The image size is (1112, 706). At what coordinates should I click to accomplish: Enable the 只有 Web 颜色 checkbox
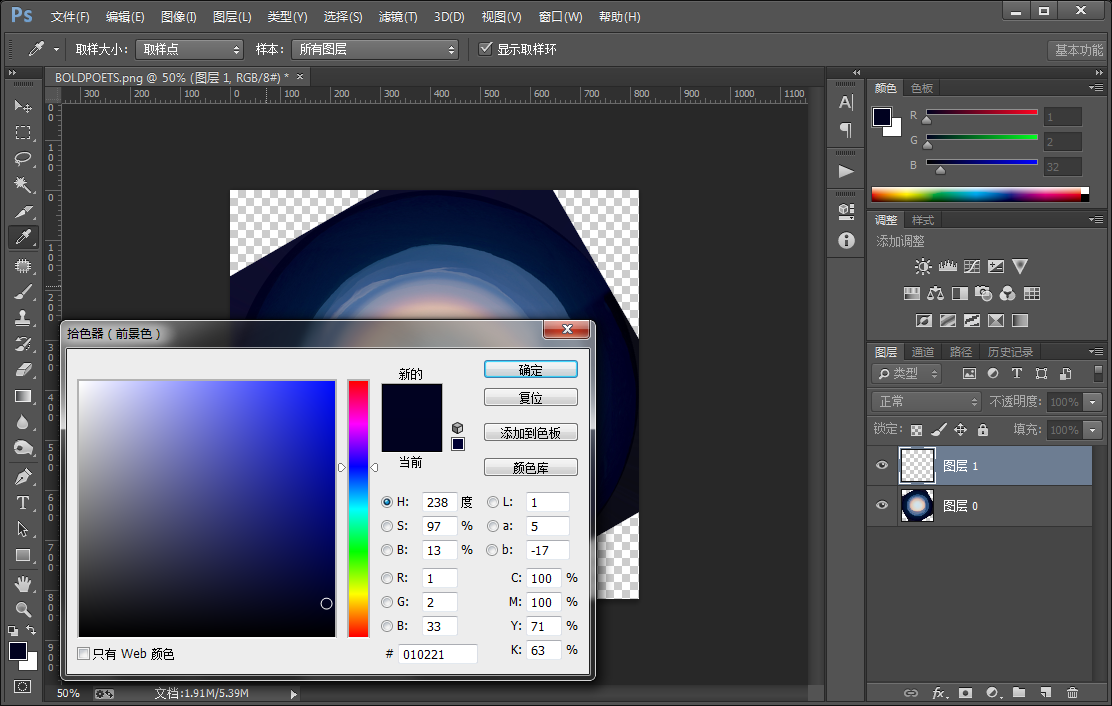click(84, 654)
